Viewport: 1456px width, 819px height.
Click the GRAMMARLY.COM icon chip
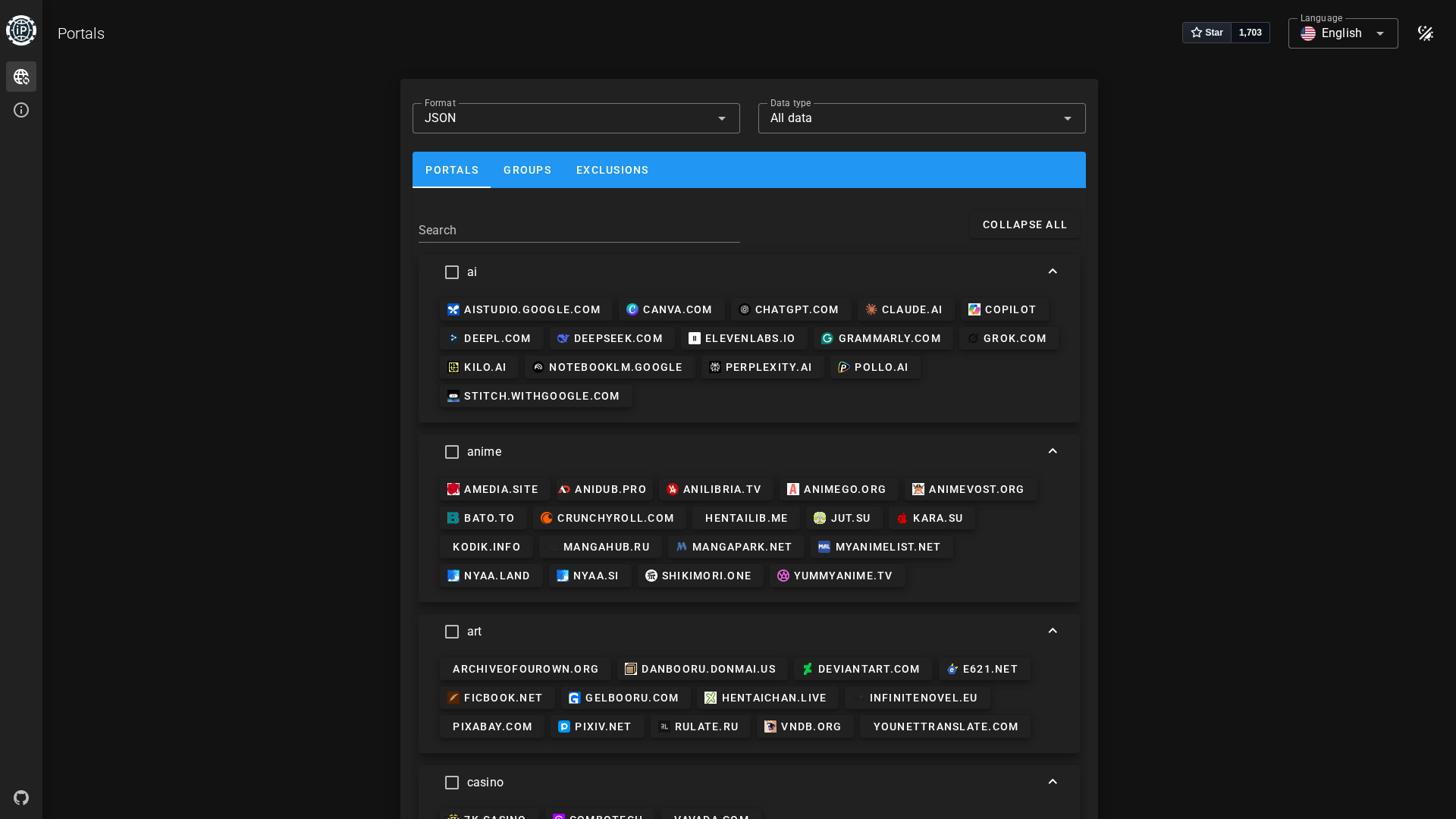pyautogui.click(x=883, y=338)
